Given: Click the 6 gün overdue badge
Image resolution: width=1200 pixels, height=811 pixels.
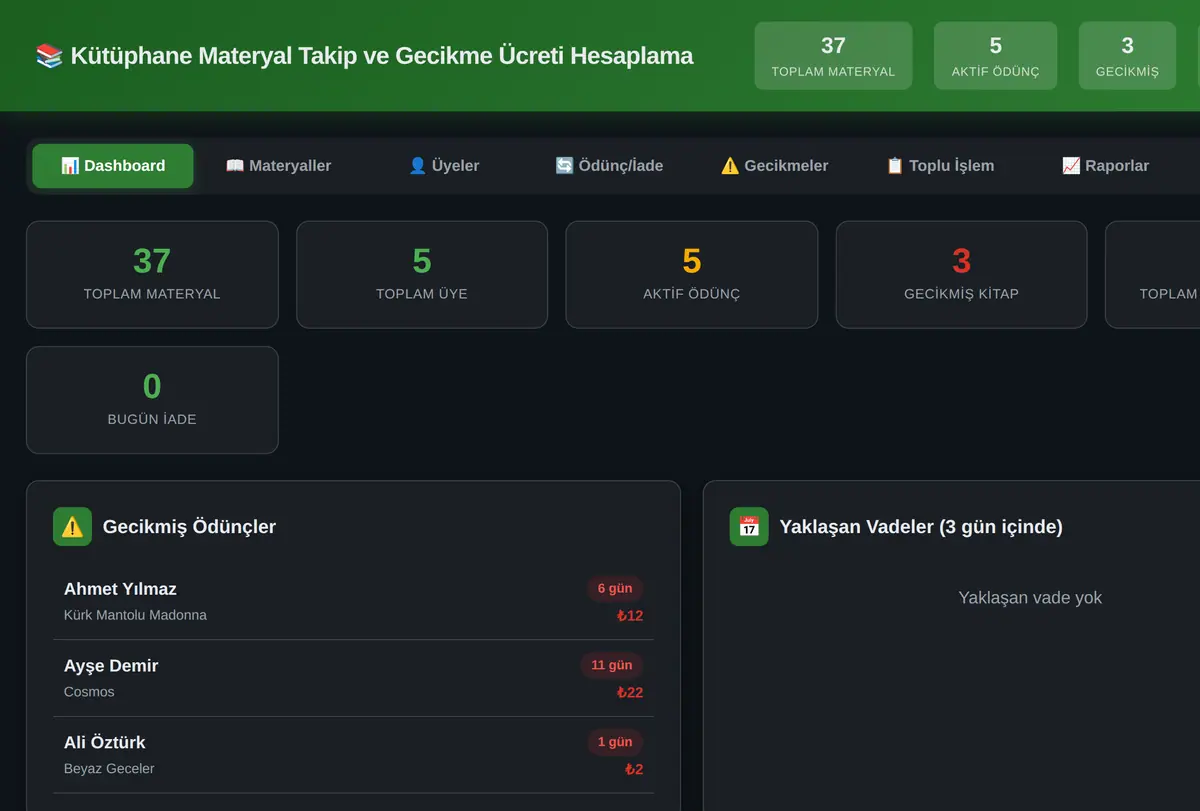Looking at the screenshot, I should click(615, 588).
